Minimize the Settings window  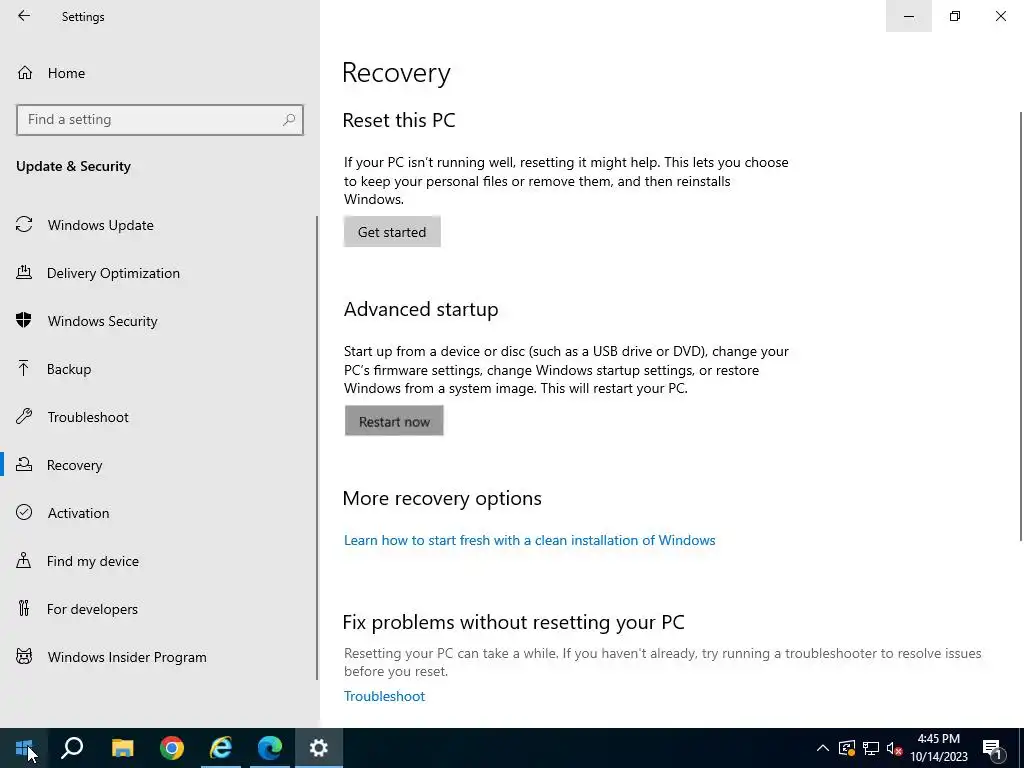tap(908, 16)
